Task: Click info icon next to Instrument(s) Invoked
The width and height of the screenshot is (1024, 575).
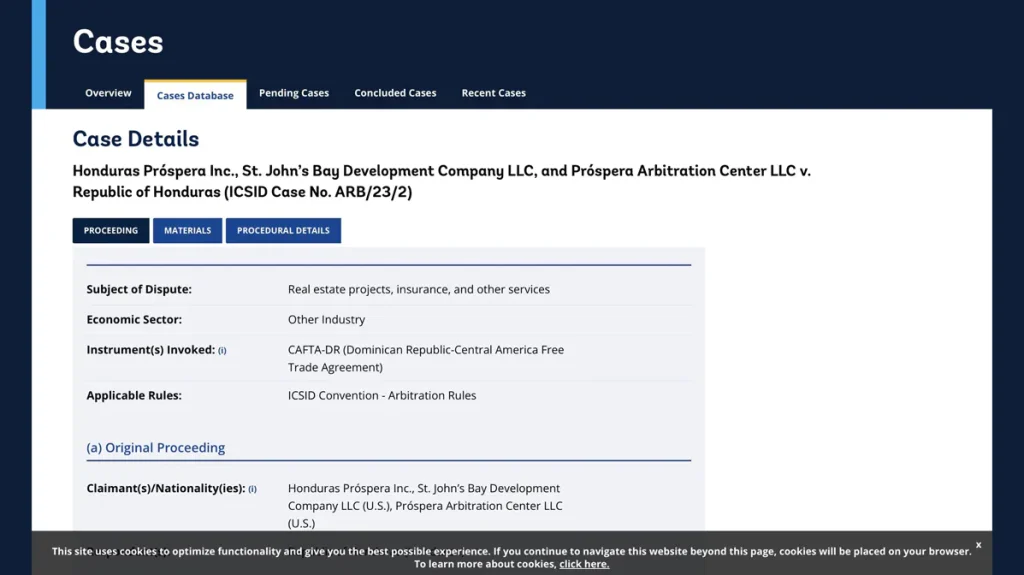Action: point(222,351)
